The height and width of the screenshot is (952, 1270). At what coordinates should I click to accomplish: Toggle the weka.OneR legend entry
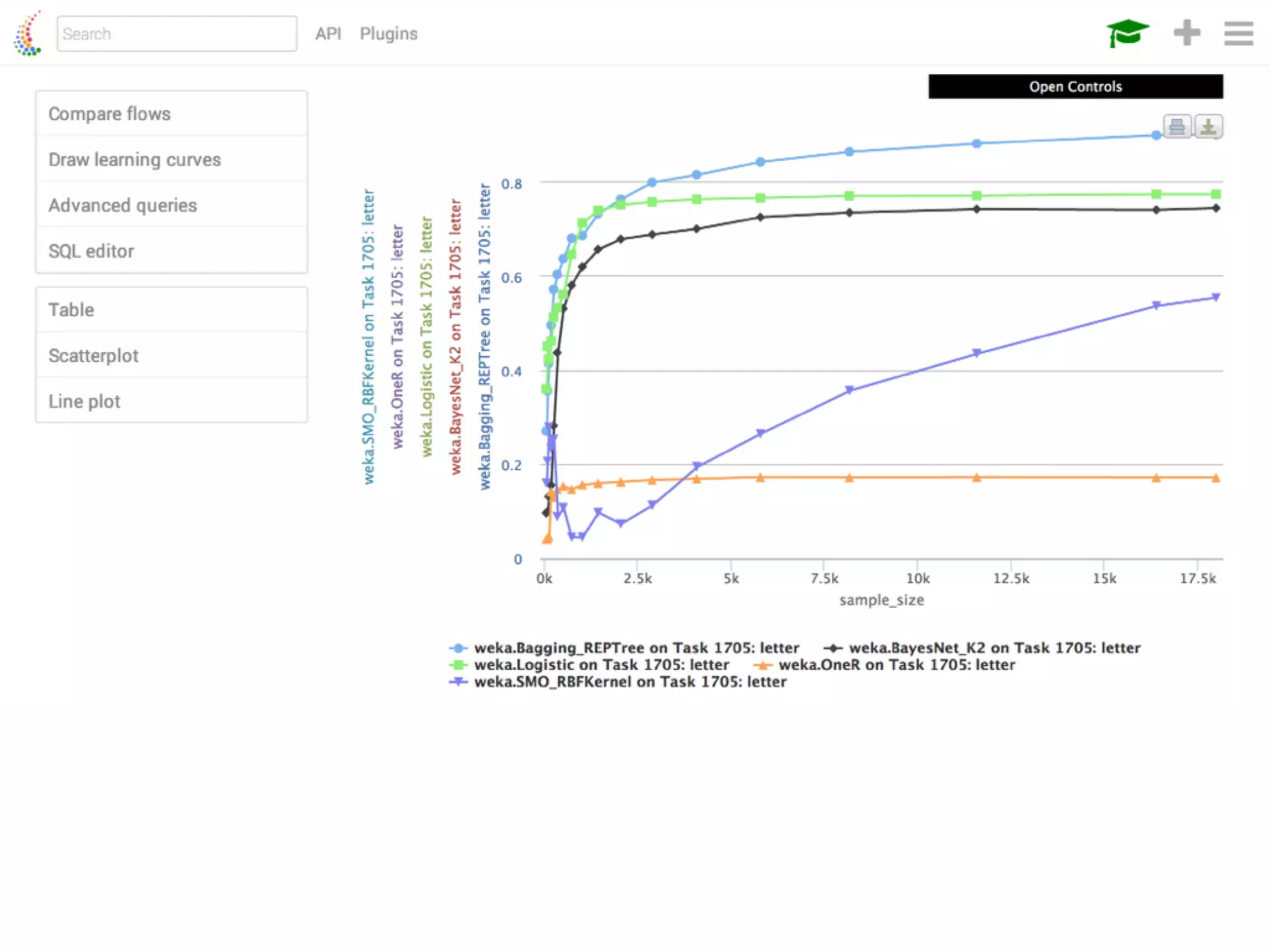(x=896, y=665)
